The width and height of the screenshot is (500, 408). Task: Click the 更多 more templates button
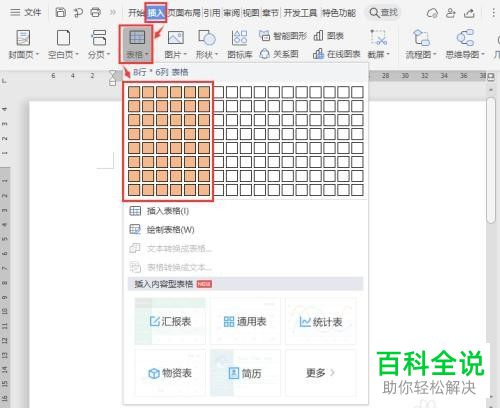pyautogui.click(x=321, y=373)
